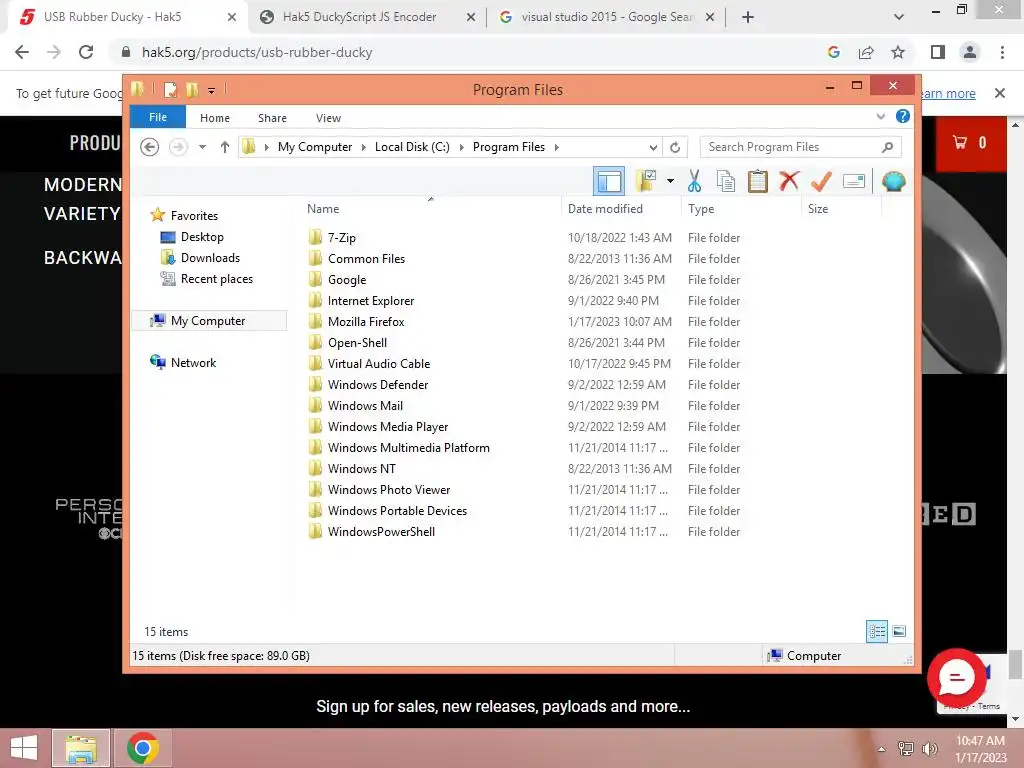
Task: Open the Explorer help question mark
Action: (903, 116)
